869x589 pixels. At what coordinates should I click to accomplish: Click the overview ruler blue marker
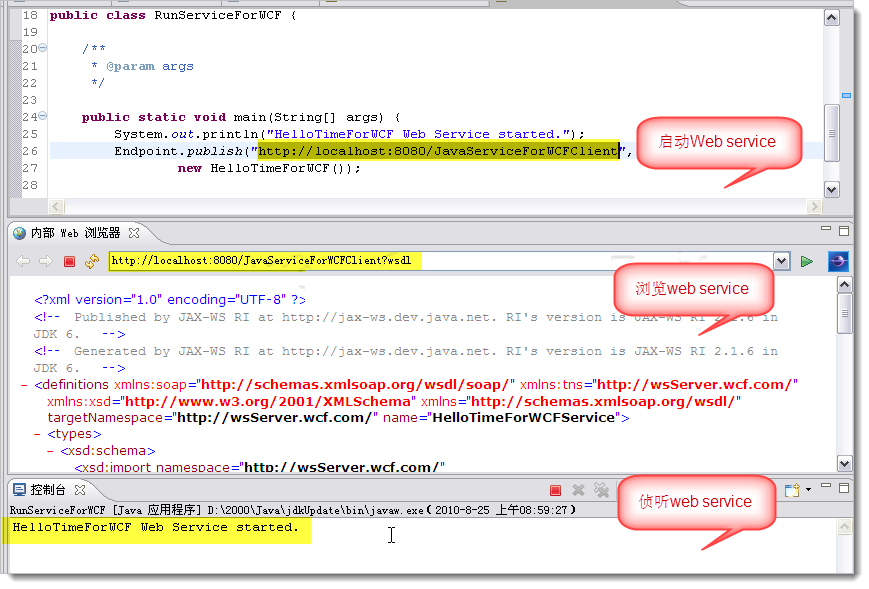coord(846,95)
